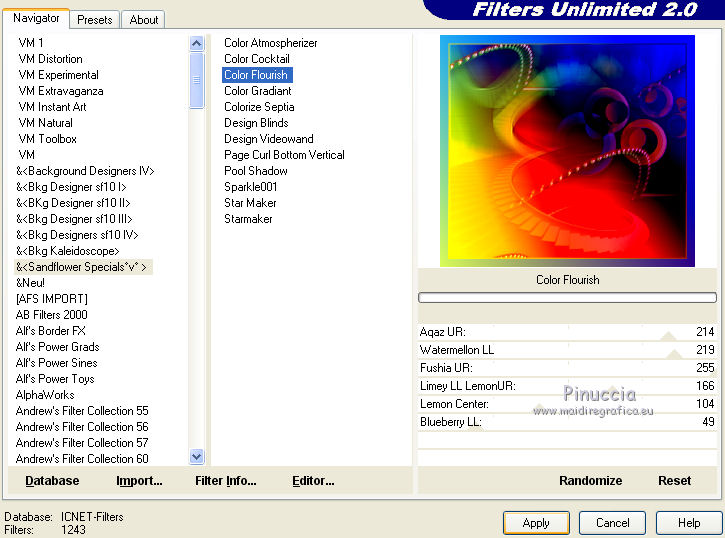The image size is (725, 538).
Task: Select the Color Gradiant filter
Action: pos(258,91)
